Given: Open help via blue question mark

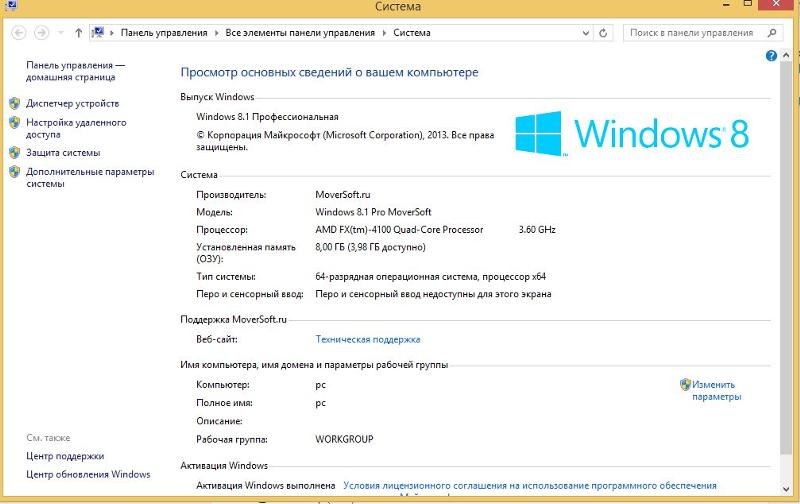Looking at the screenshot, I should [x=771, y=56].
